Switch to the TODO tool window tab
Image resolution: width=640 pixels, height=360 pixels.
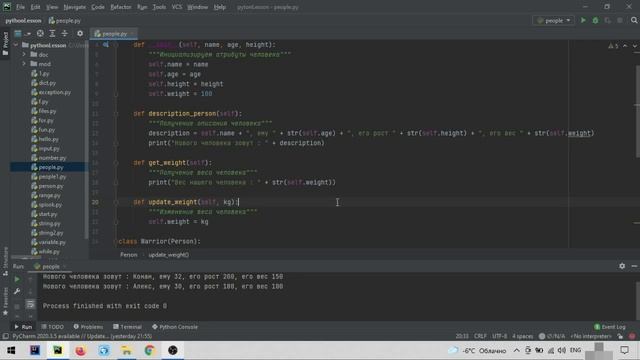click(53, 327)
